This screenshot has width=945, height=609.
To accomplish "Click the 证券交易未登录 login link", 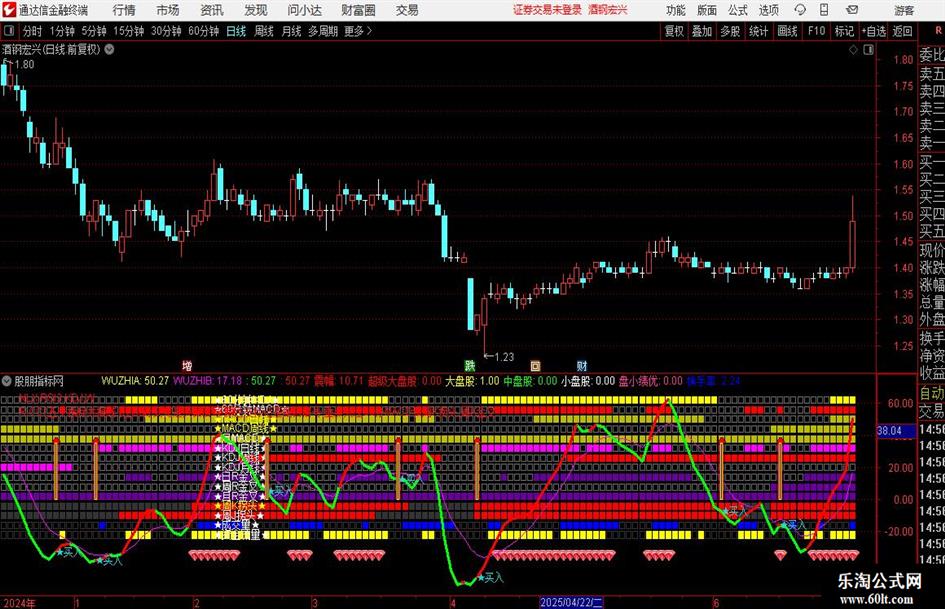I will pyautogui.click(x=547, y=10).
